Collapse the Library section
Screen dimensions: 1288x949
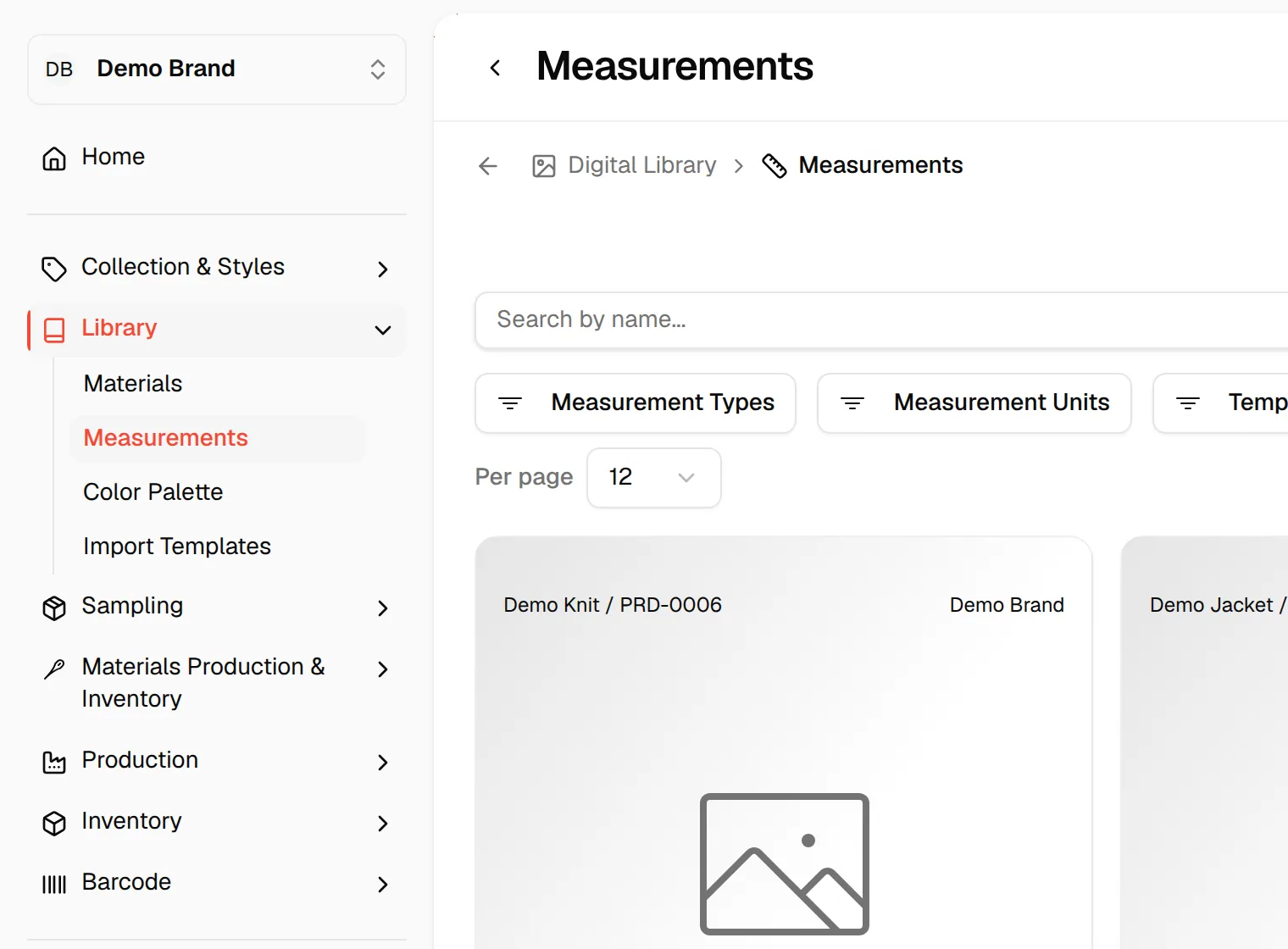pyautogui.click(x=383, y=330)
